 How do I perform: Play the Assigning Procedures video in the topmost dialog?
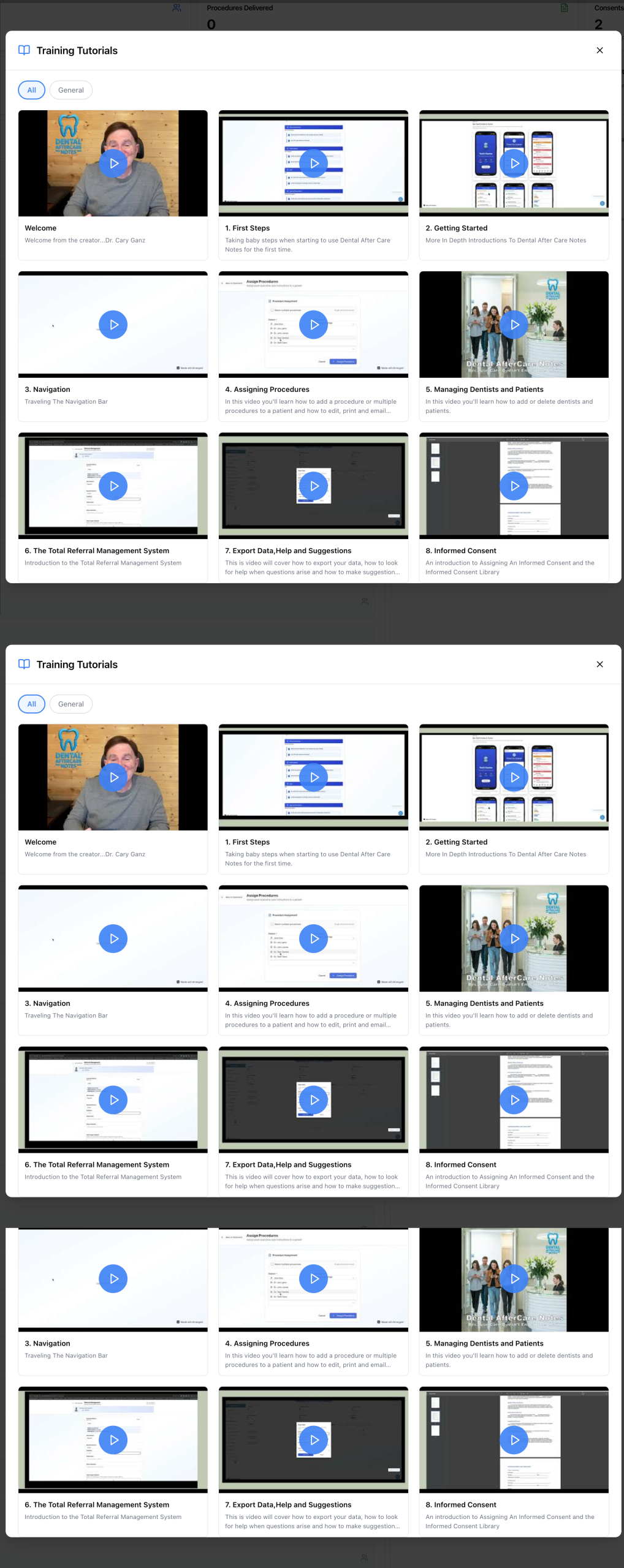[x=314, y=325]
